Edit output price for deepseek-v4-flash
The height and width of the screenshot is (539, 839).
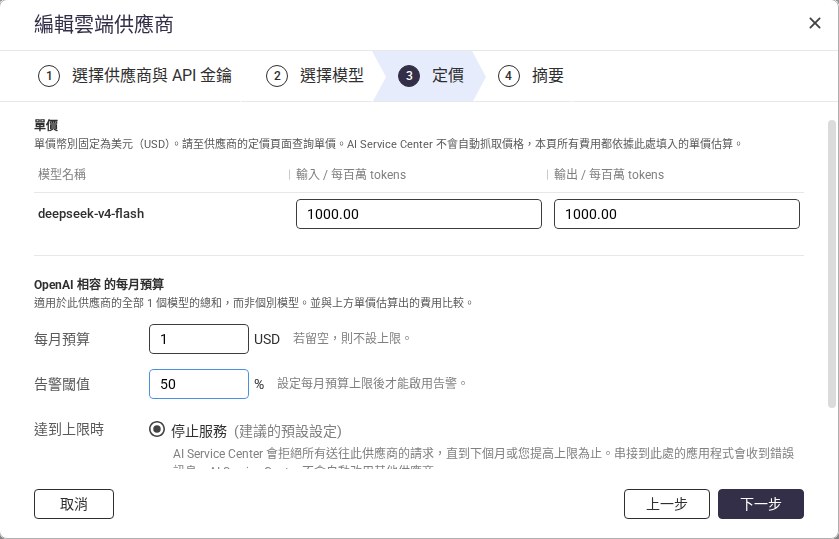[x=677, y=214]
